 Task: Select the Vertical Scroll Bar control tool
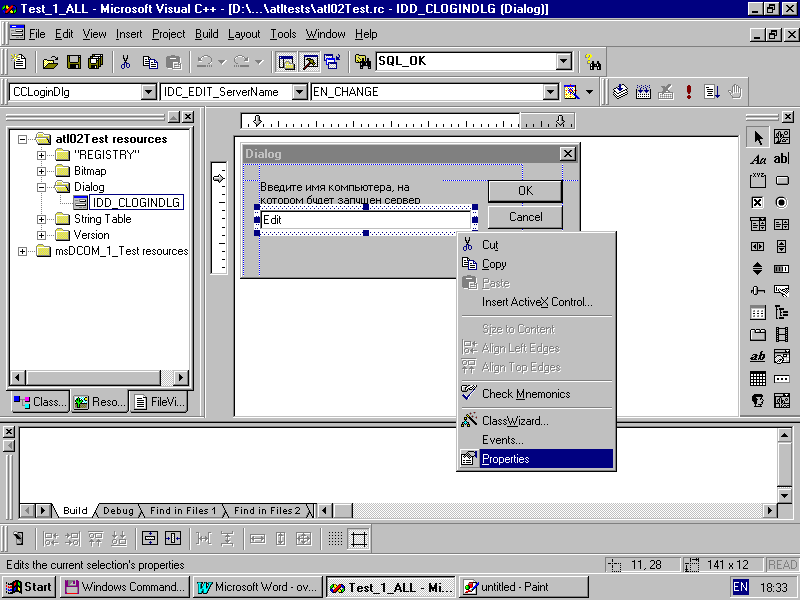pyautogui.click(x=781, y=246)
